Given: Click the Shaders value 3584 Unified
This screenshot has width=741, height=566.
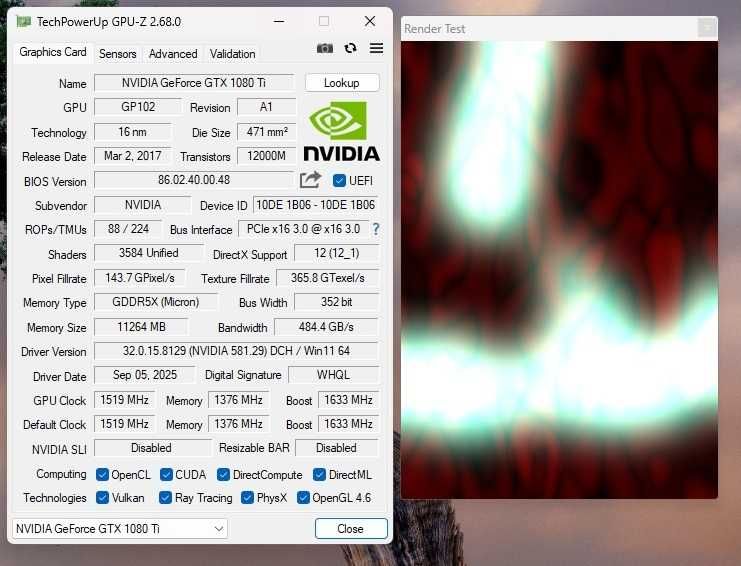Looking at the screenshot, I should click(x=149, y=253).
